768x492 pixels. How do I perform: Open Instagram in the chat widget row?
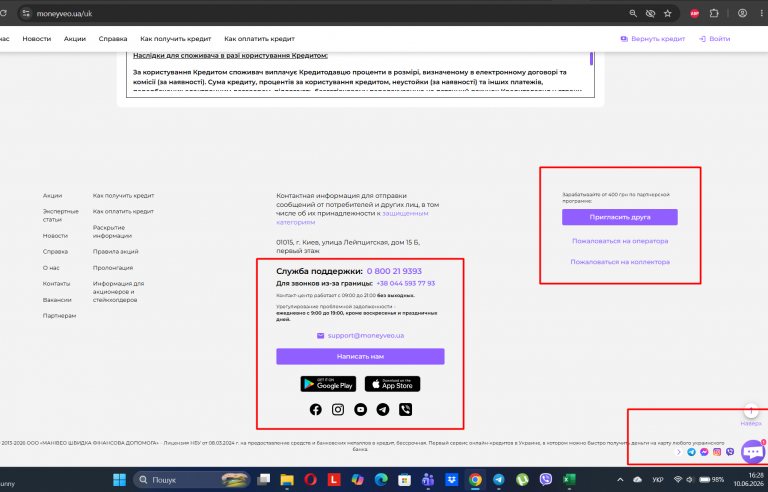click(x=717, y=452)
